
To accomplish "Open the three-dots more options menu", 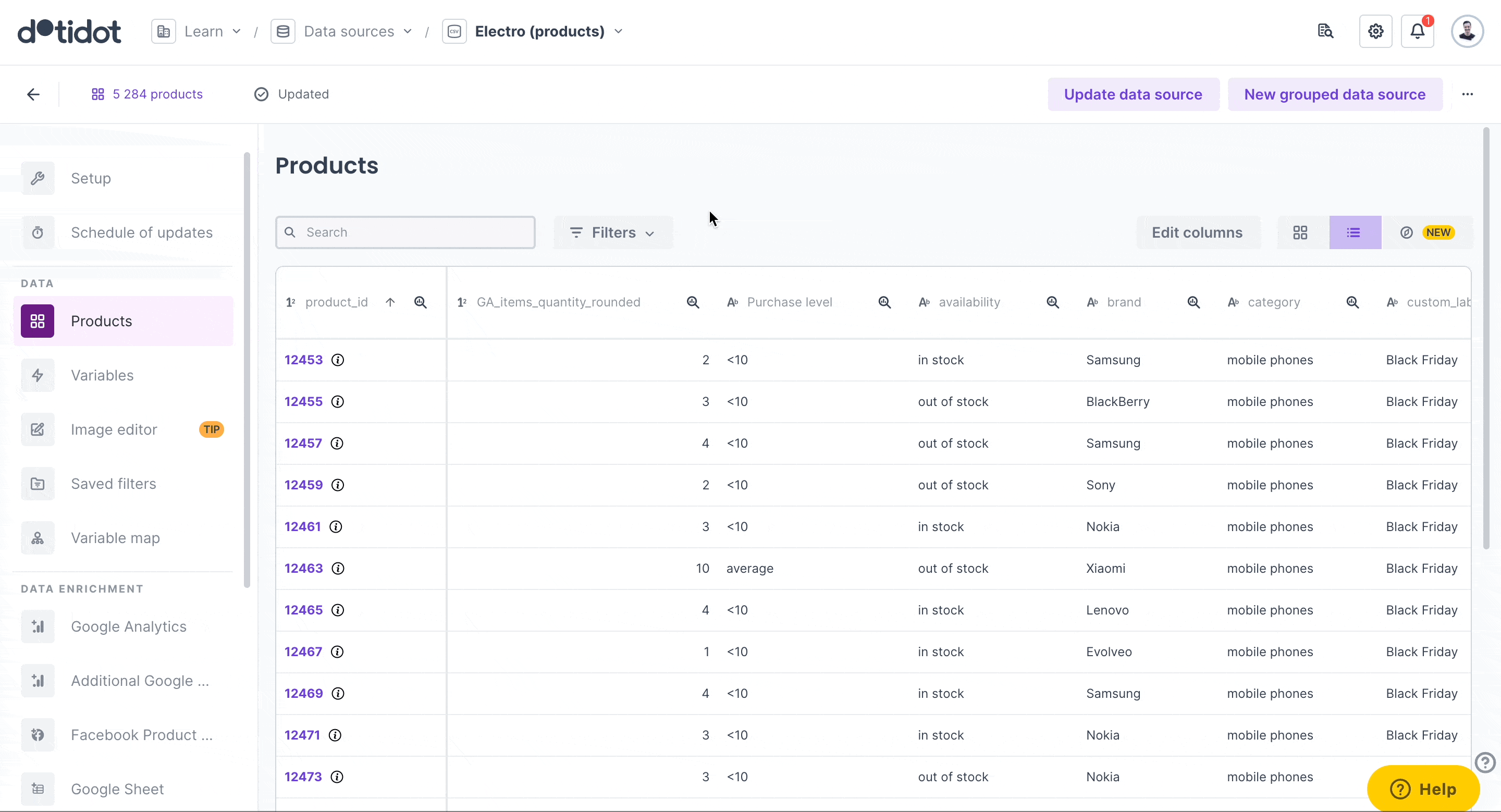I will 1467,94.
